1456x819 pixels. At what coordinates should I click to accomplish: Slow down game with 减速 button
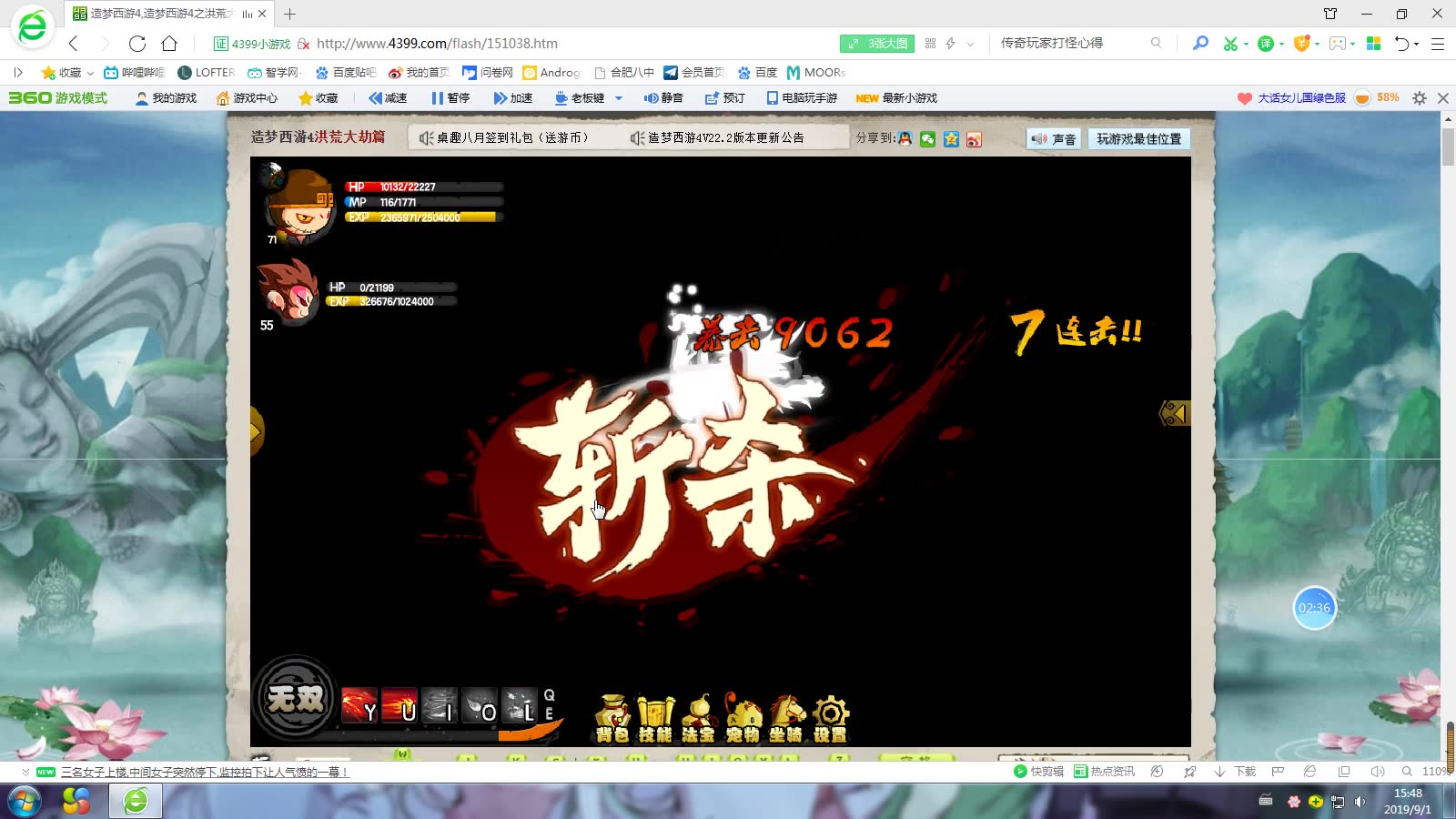388,98
